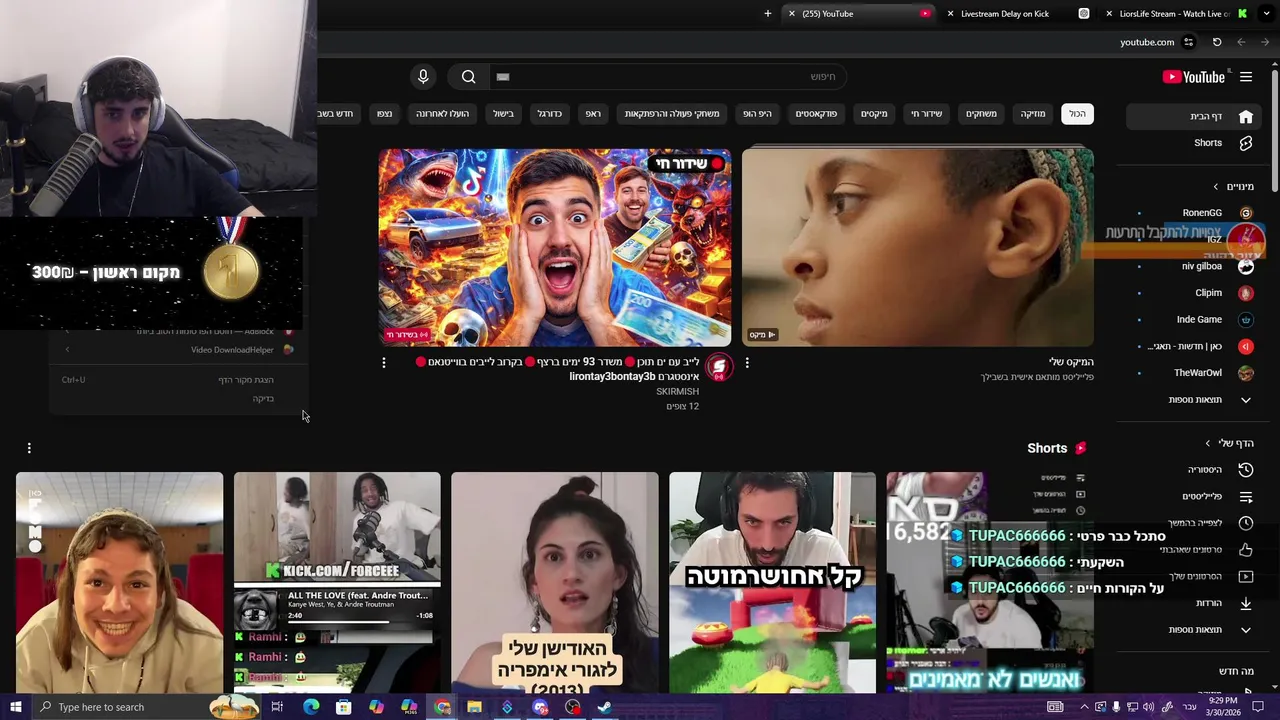The image size is (1280, 720).
Task: Open niv gilboa subscription channel
Action: (1196, 266)
